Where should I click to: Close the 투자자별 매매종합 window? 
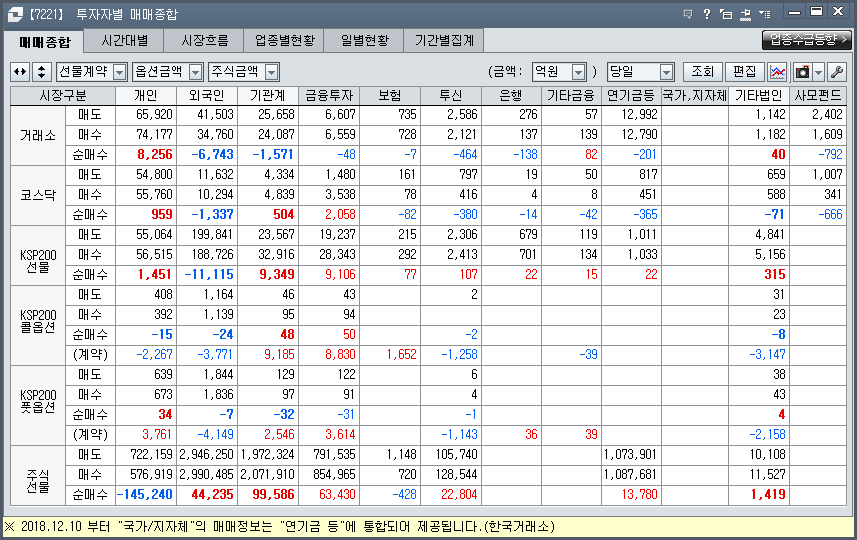[x=838, y=11]
